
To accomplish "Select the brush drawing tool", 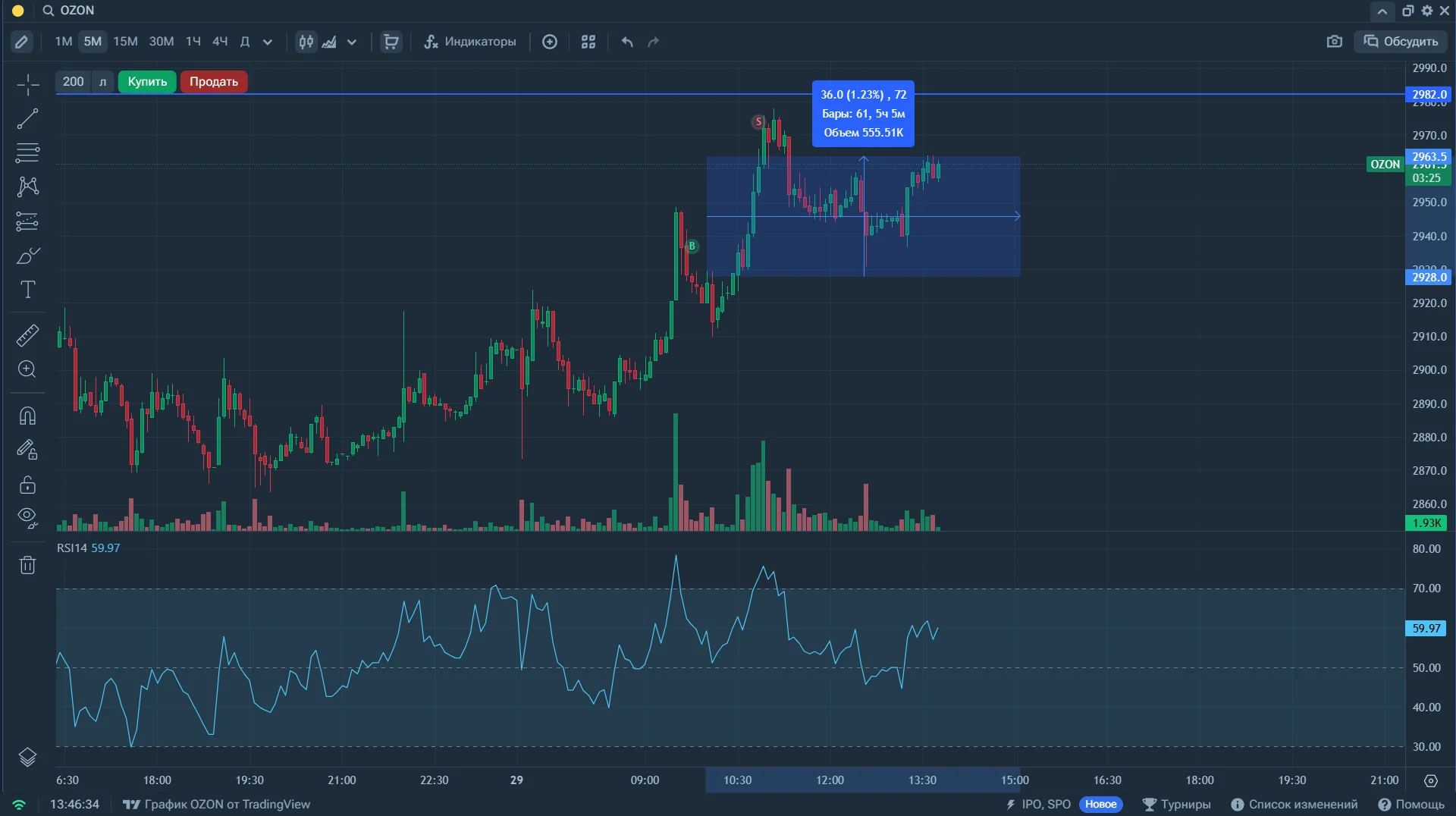I will pos(27,256).
